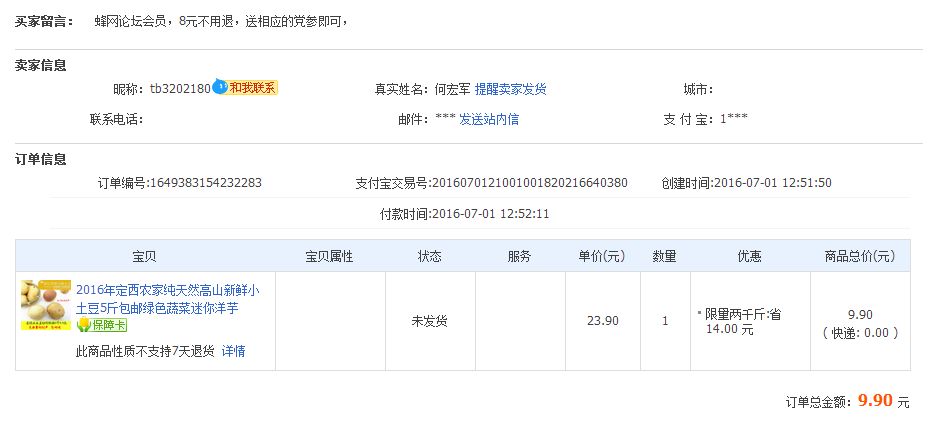Click the order number 1649383154232283
Viewport: 934px width, 423px height.
pyautogui.click(x=205, y=183)
